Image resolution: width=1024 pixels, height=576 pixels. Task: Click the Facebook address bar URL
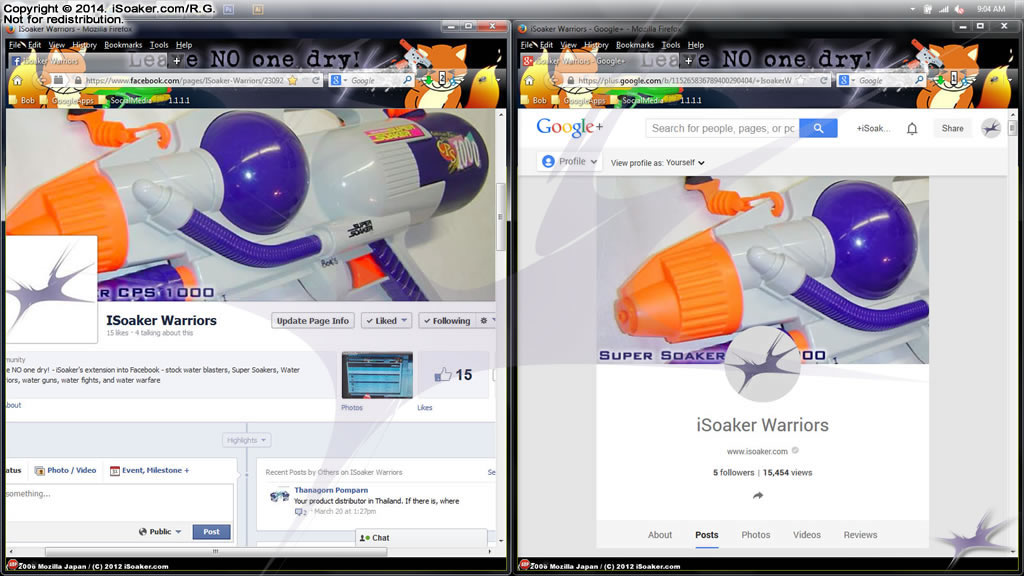(x=184, y=80)
